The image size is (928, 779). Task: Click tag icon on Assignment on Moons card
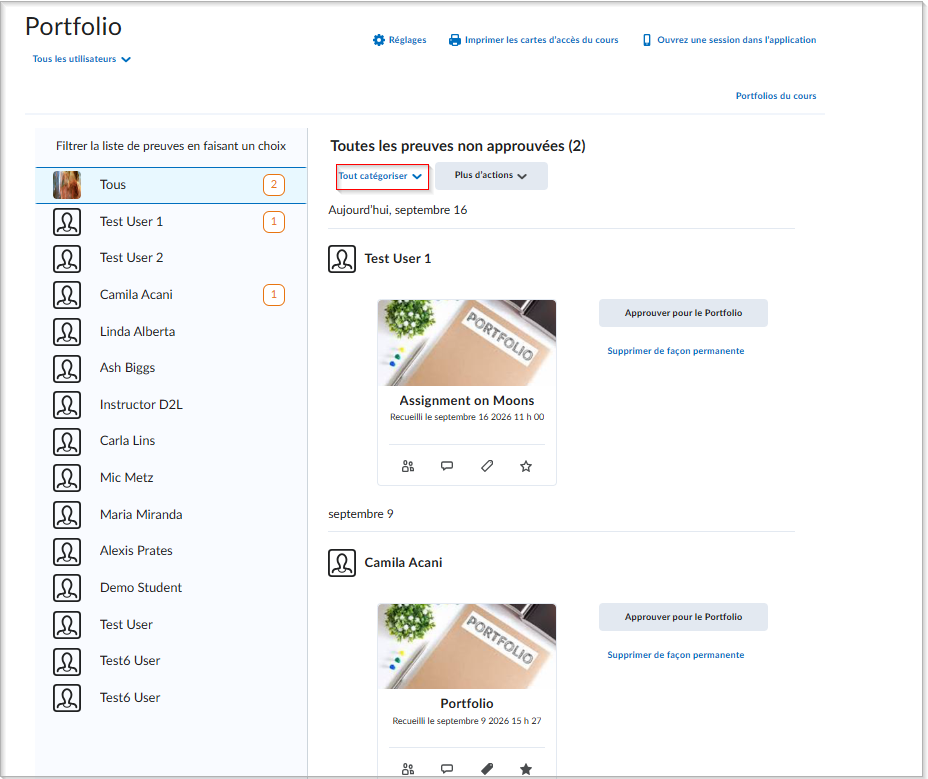(x=486, y=466)
